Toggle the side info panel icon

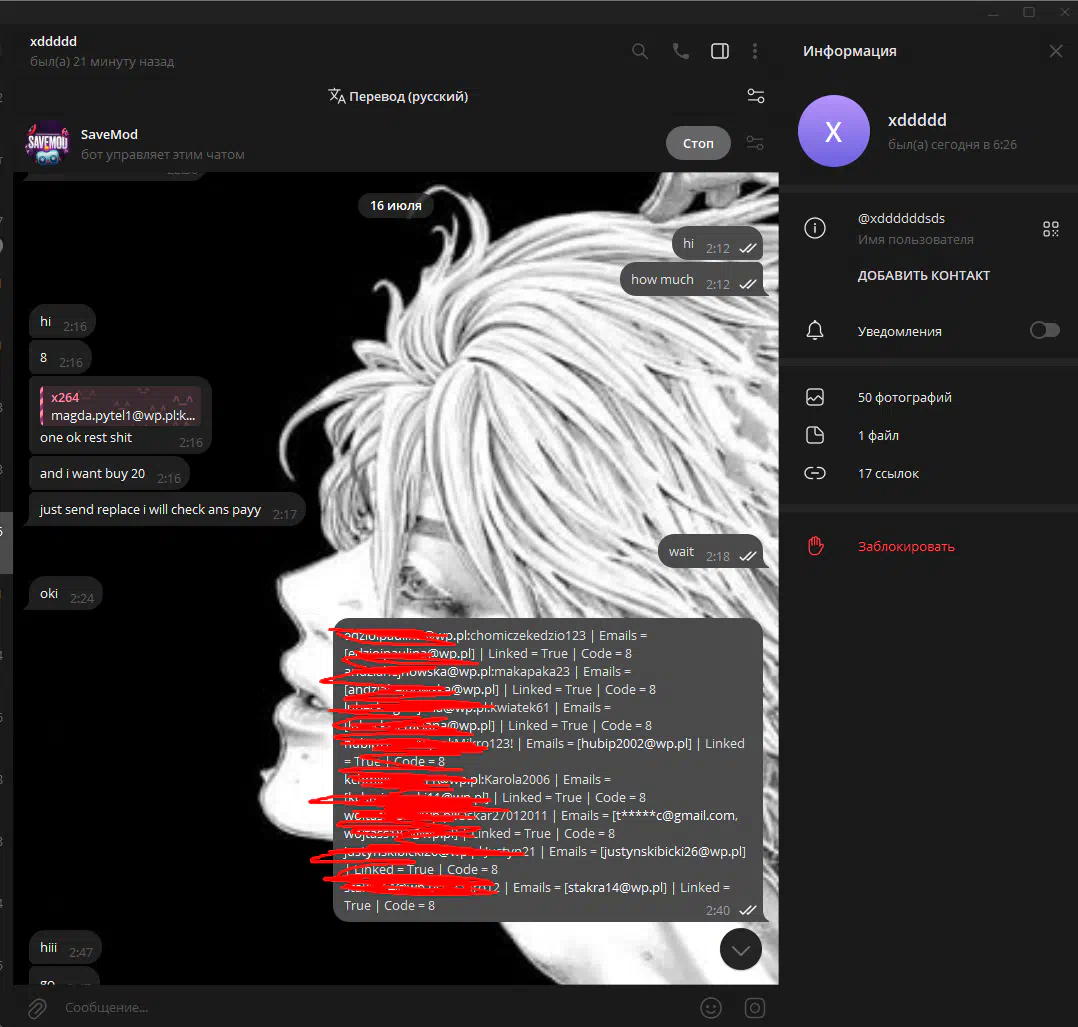[x=720, y=52]
